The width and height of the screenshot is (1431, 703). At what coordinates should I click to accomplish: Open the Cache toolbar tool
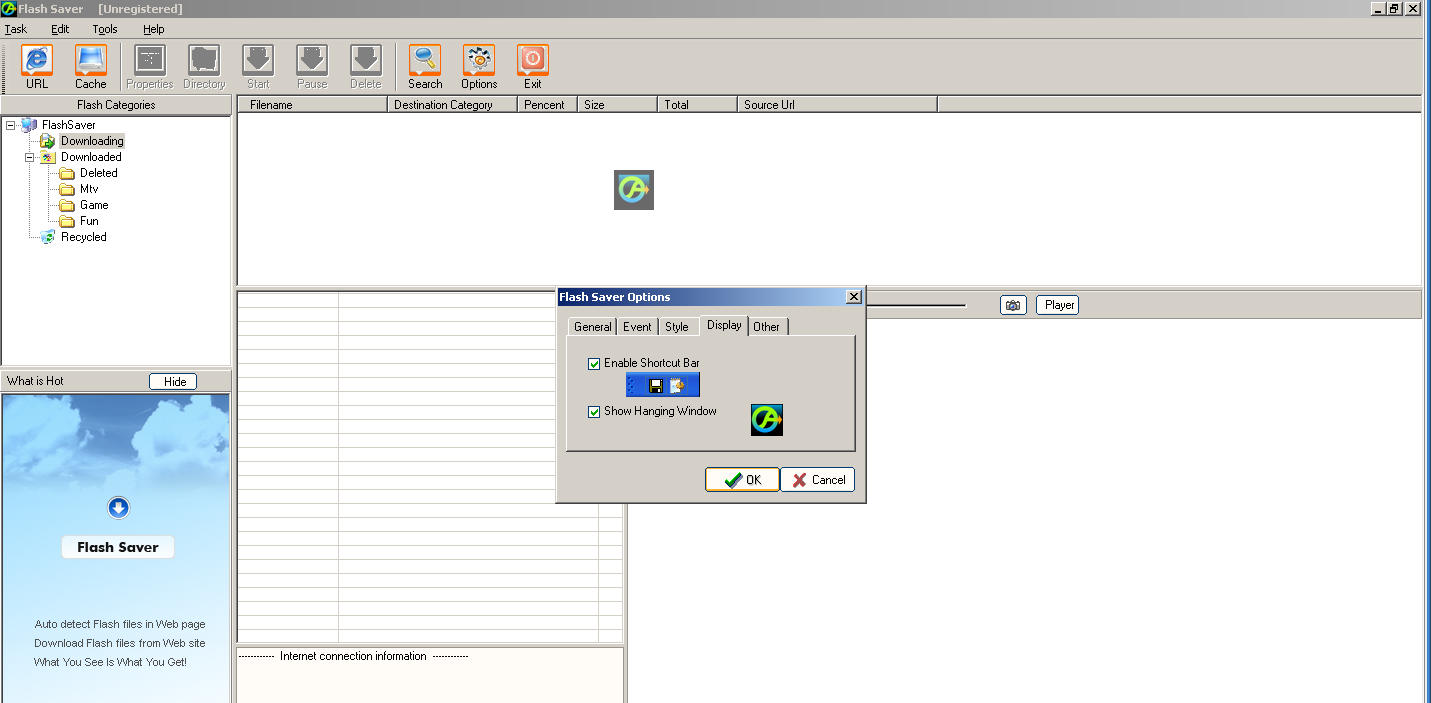91,67
